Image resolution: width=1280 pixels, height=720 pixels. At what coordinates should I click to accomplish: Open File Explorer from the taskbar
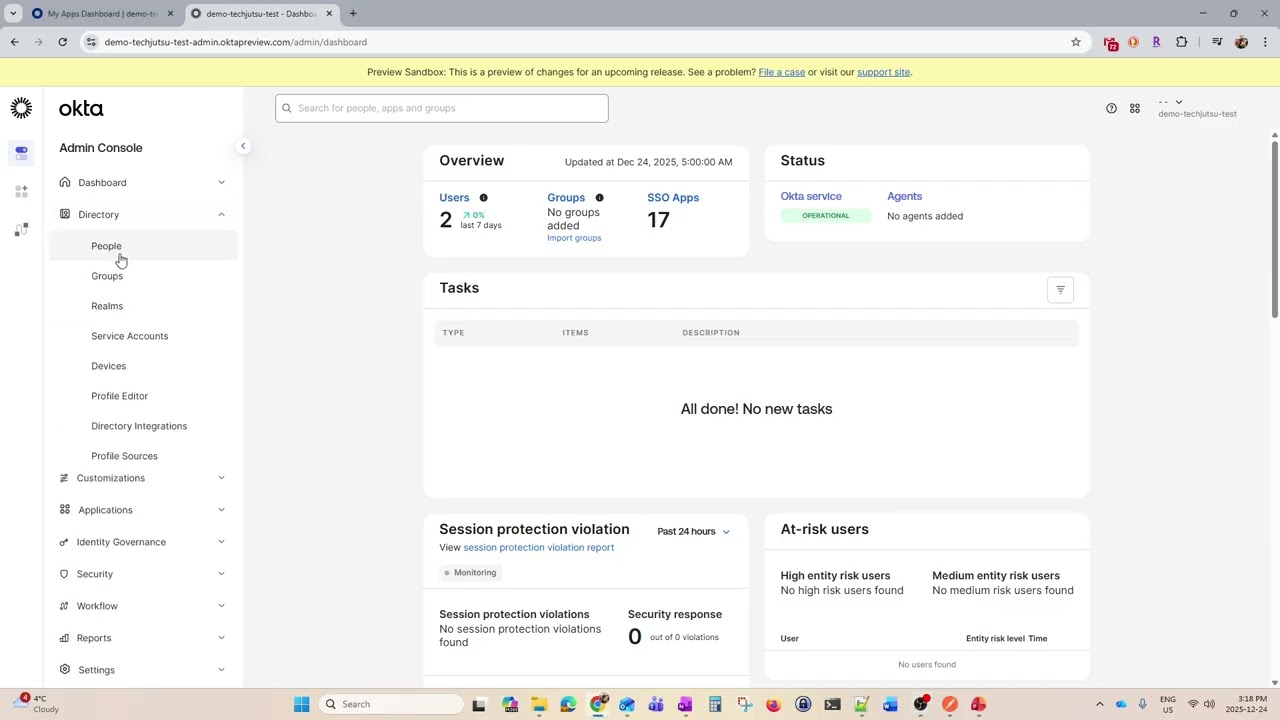539,704
